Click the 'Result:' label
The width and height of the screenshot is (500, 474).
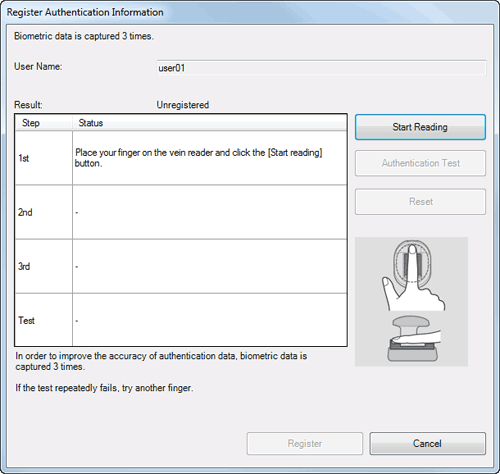coord(28,105)
